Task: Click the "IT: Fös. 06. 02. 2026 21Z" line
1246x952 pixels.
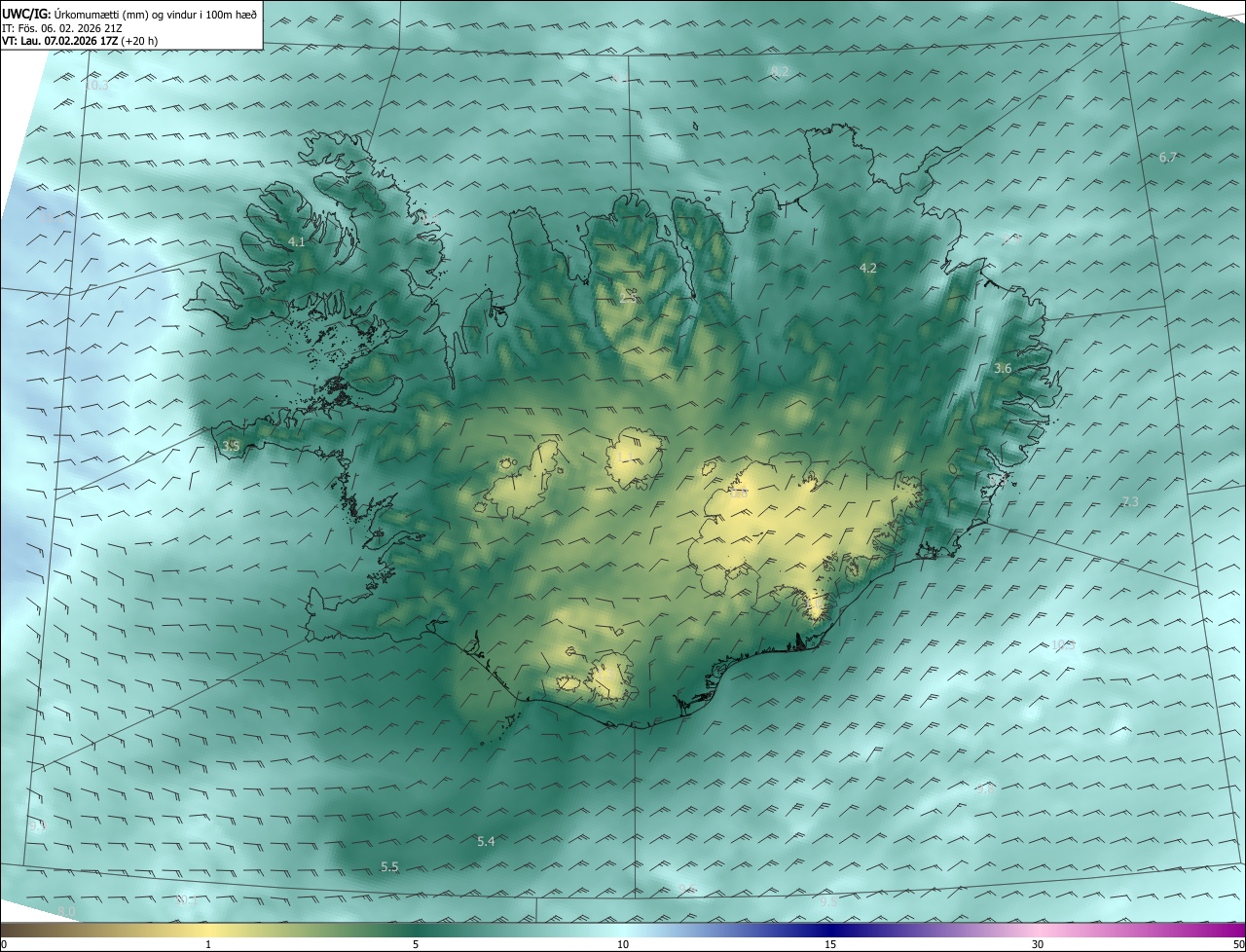Action: click(x=62, y=27)
